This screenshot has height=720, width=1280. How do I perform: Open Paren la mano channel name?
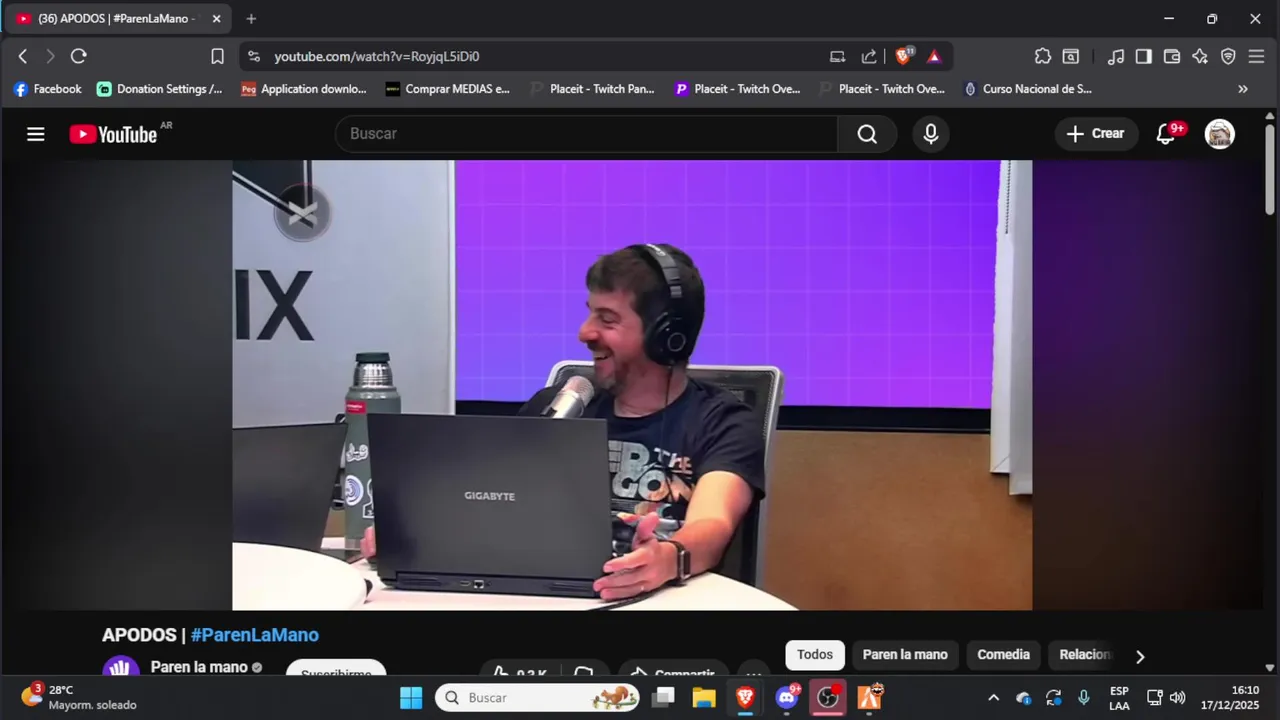click(199, 667)
